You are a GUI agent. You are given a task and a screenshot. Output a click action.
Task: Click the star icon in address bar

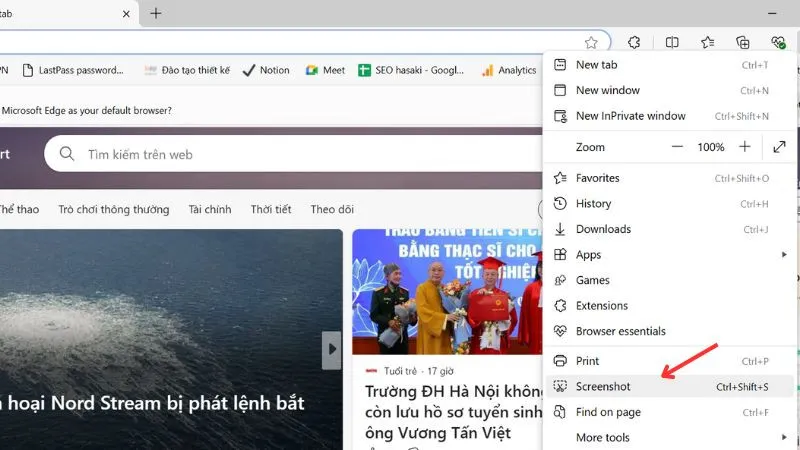[591, 42]
